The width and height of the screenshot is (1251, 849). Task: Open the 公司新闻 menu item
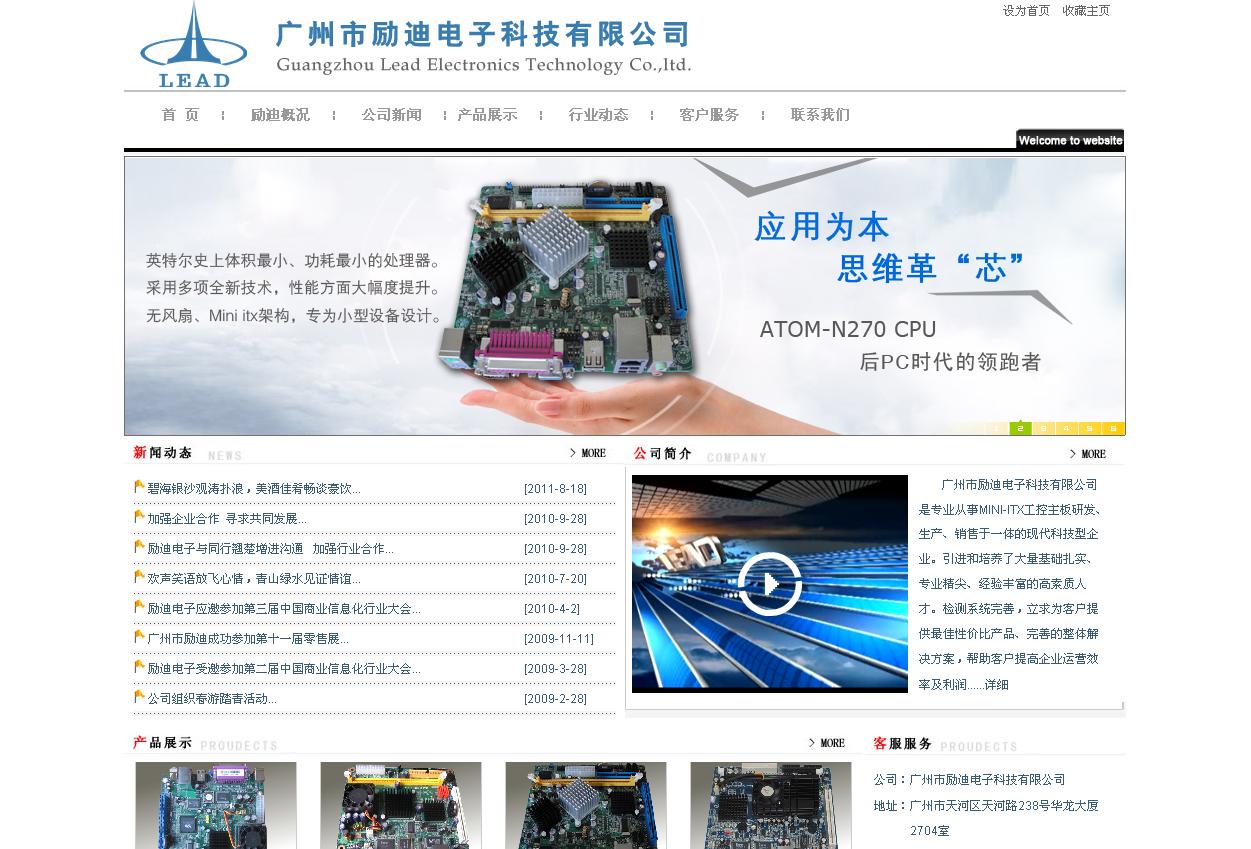(x=391, y=115)
